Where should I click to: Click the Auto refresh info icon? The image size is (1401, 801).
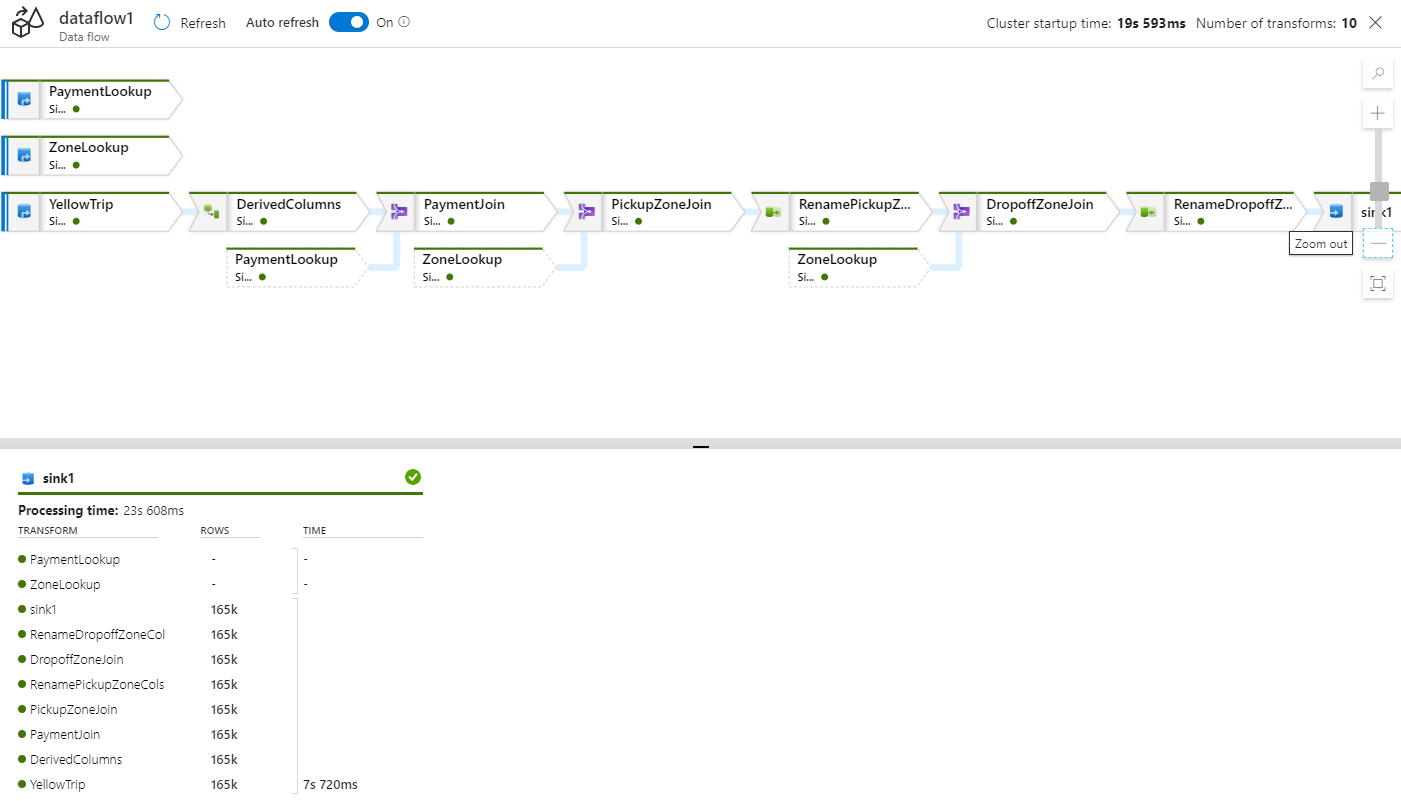click(x=404, y=22)
